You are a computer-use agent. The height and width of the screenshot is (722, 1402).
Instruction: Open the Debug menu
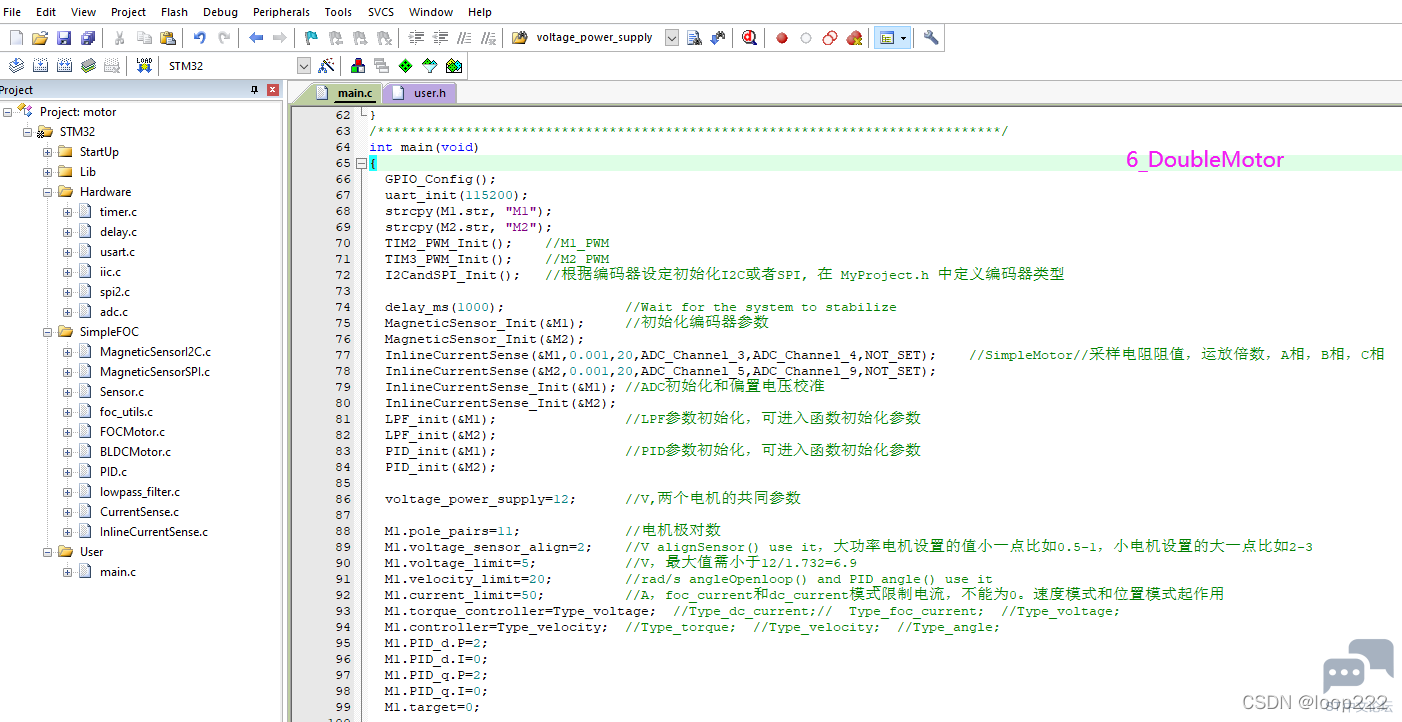tap(220, 12)
